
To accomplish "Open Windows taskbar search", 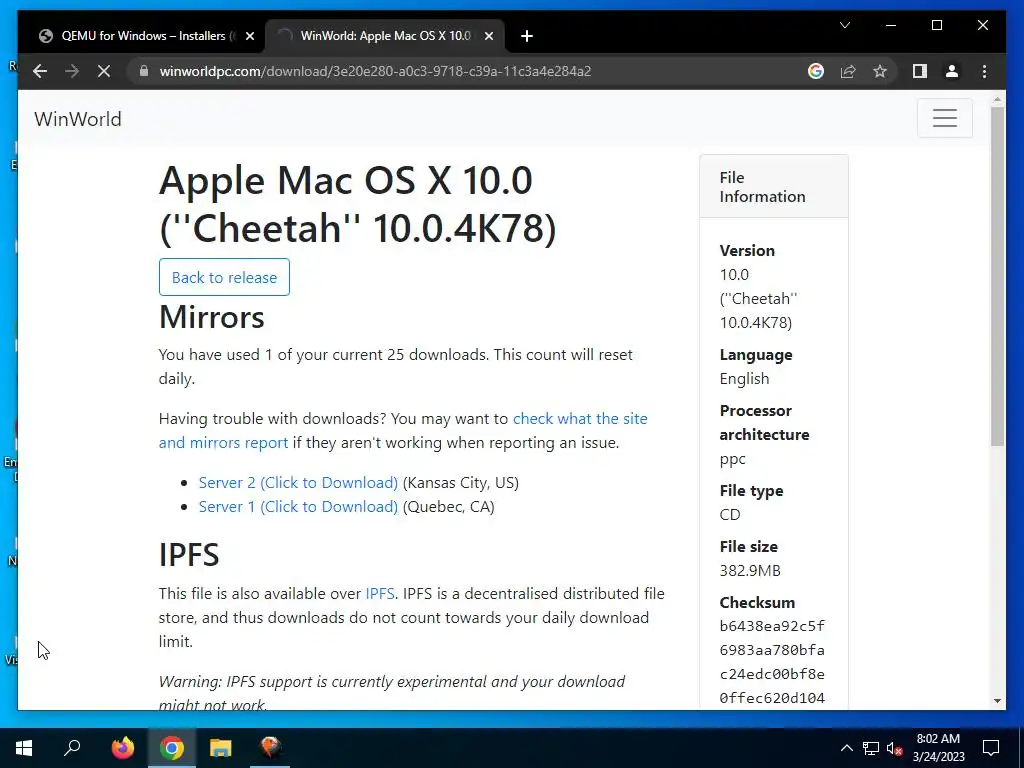I will 72,748.
